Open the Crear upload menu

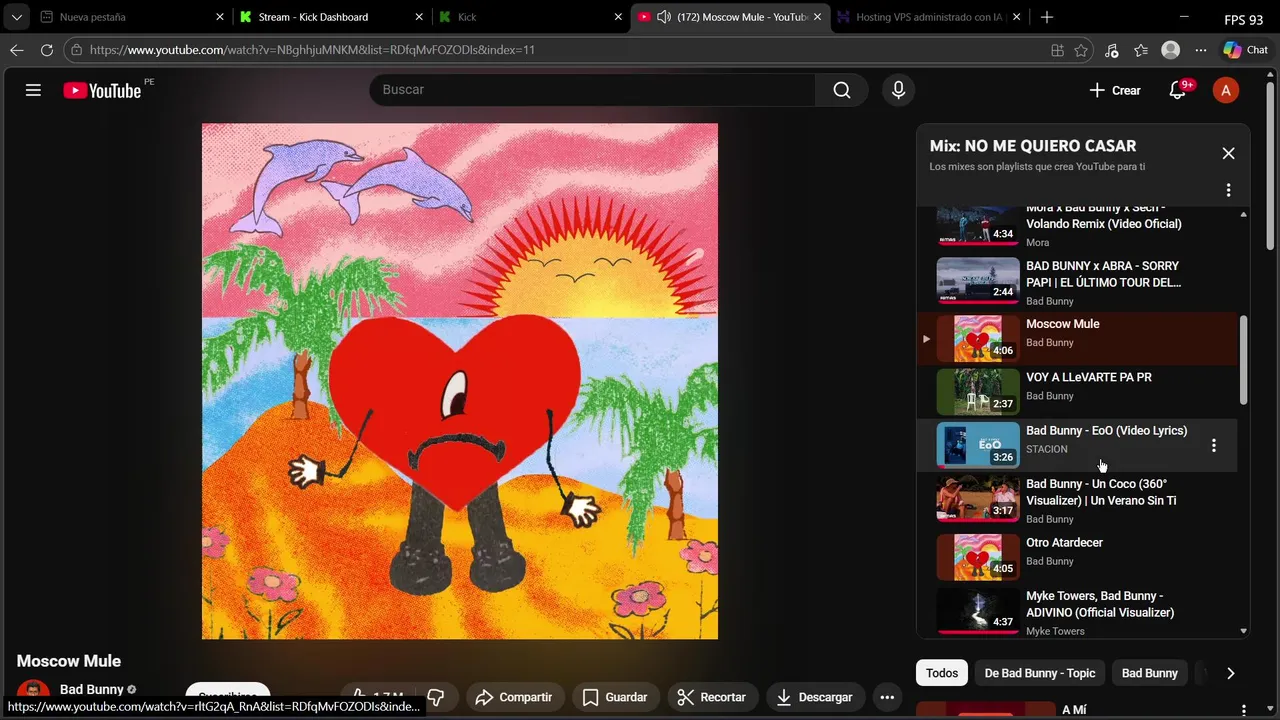pyautogui.click(x=1115, y=90)
